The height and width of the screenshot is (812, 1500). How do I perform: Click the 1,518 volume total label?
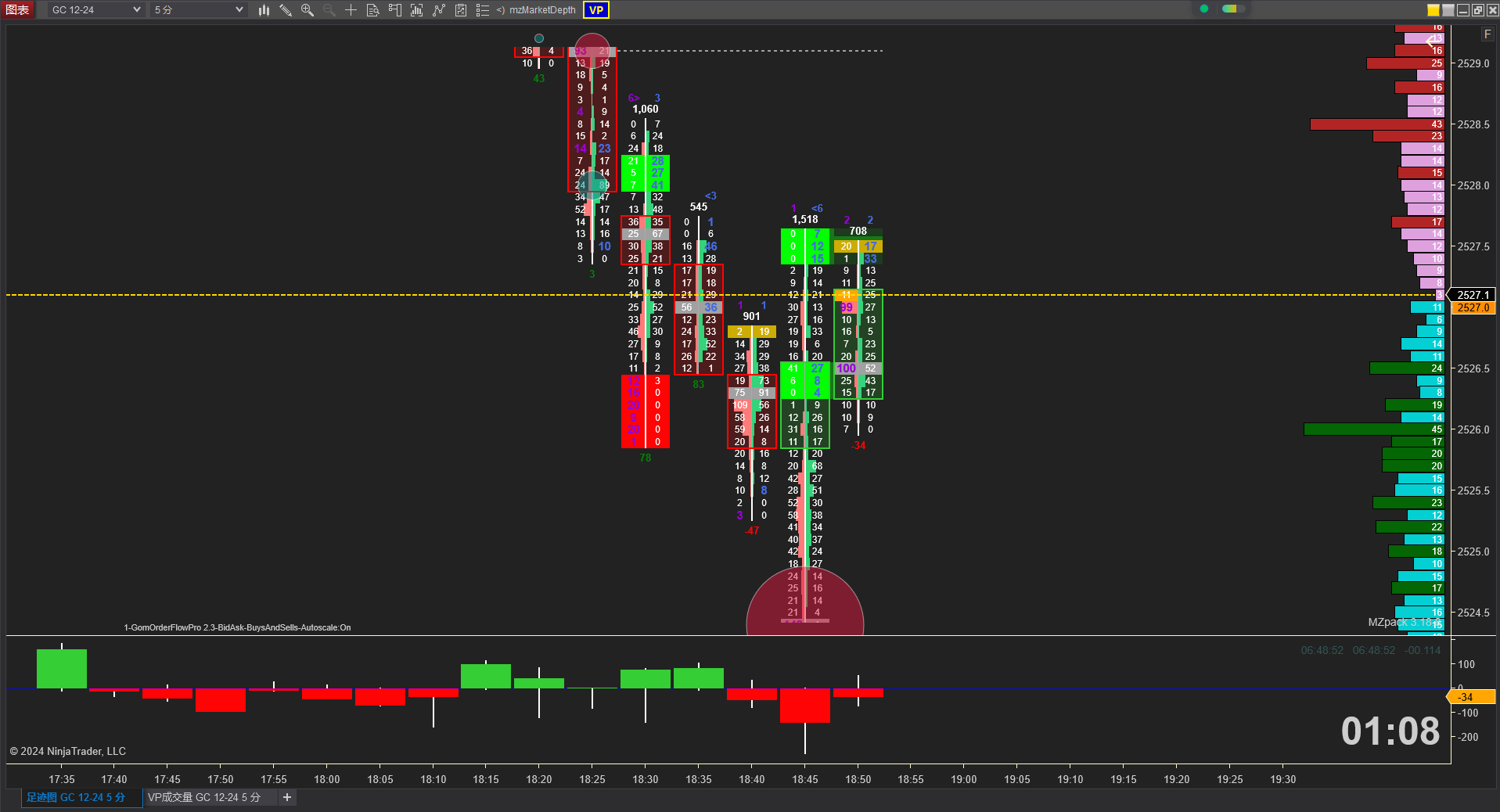point(804,220)
